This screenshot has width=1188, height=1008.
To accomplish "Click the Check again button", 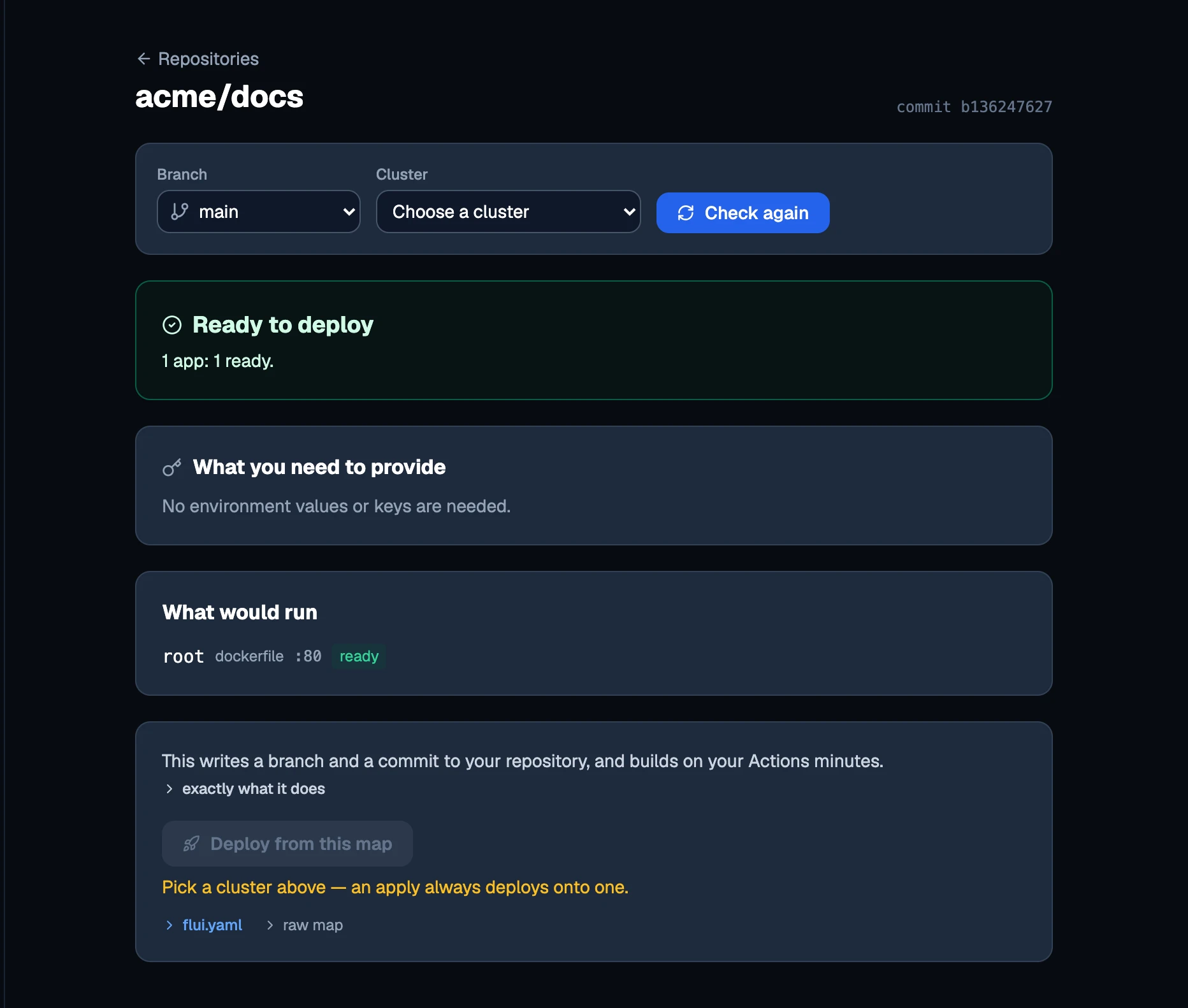I will click(743, 213).
